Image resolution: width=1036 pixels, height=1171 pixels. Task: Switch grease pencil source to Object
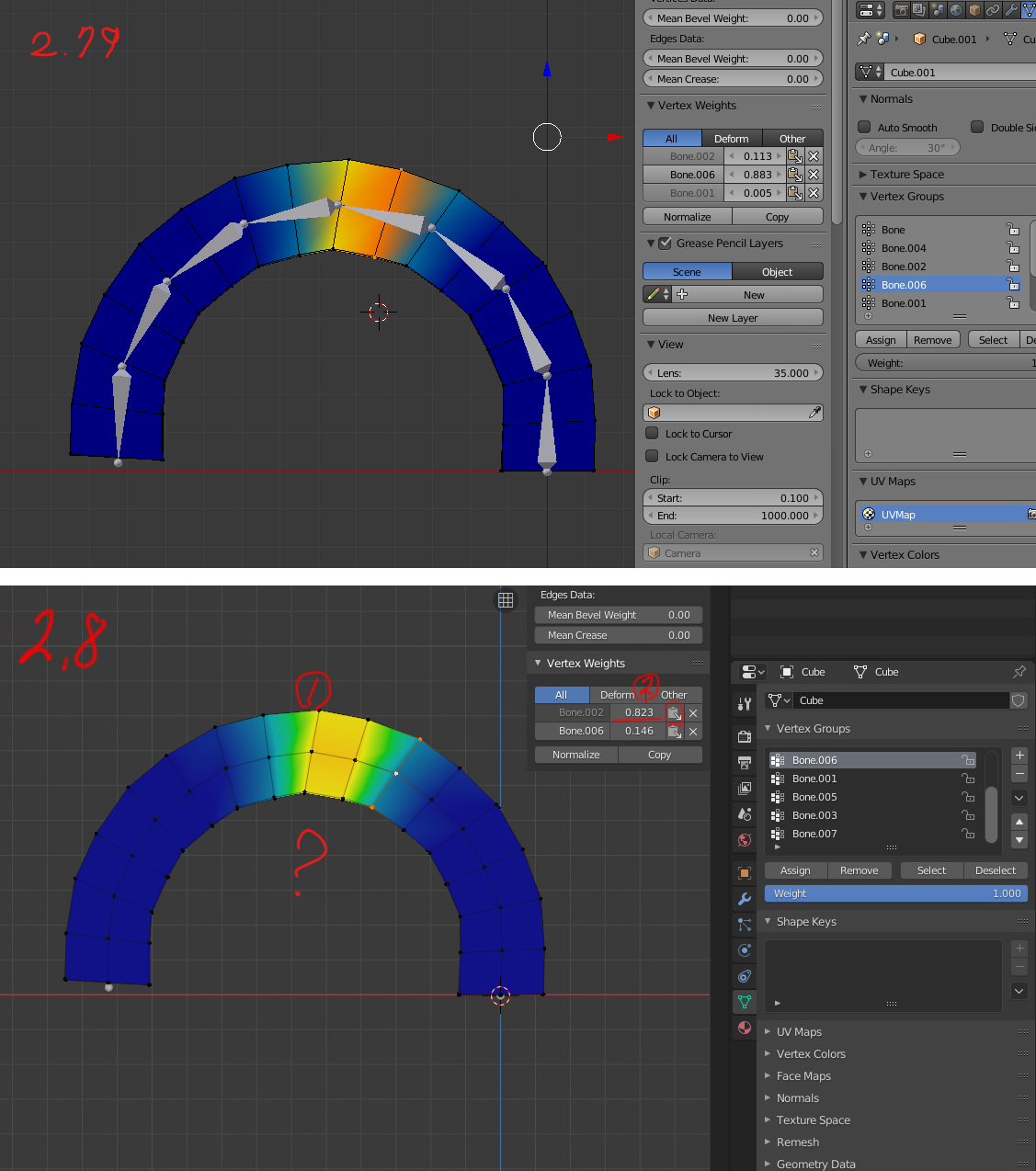(778, 272)
